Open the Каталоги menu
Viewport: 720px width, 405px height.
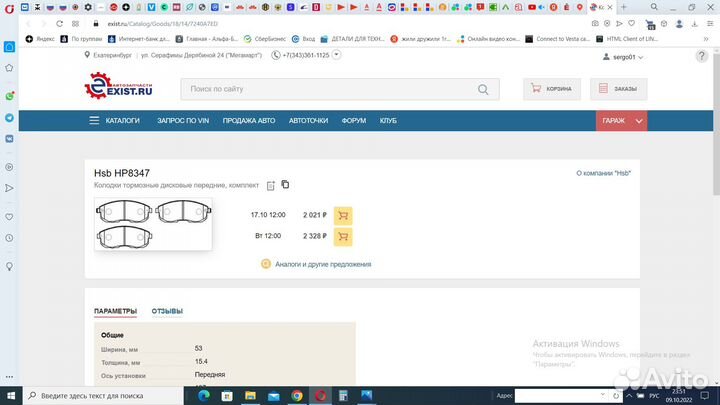pos(115,120)
